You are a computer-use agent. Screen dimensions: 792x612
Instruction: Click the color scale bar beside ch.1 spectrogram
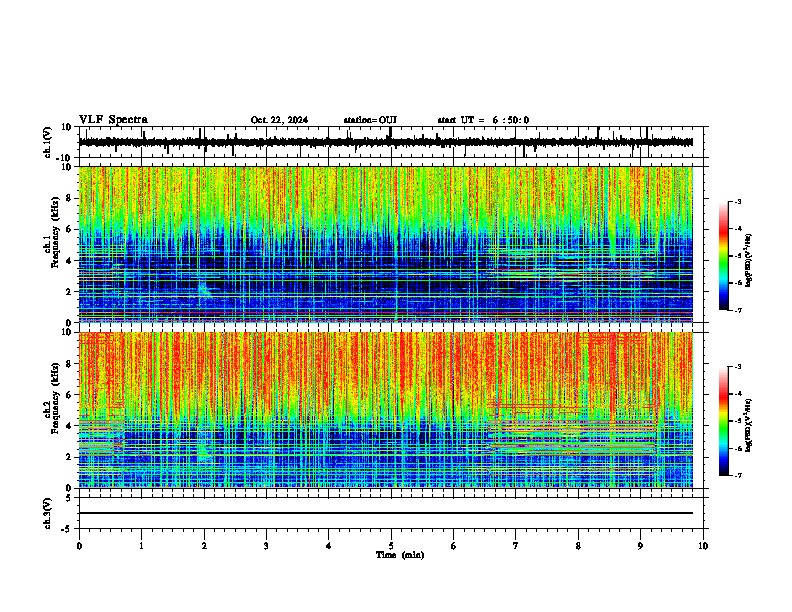tap(724, 256)
